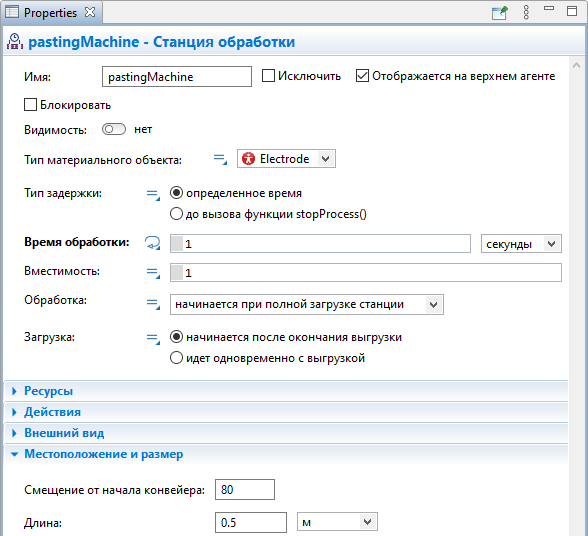This screenshot has height=536, width=588.
Task: Expand the Ресурсы section
Action: point(48,391)
